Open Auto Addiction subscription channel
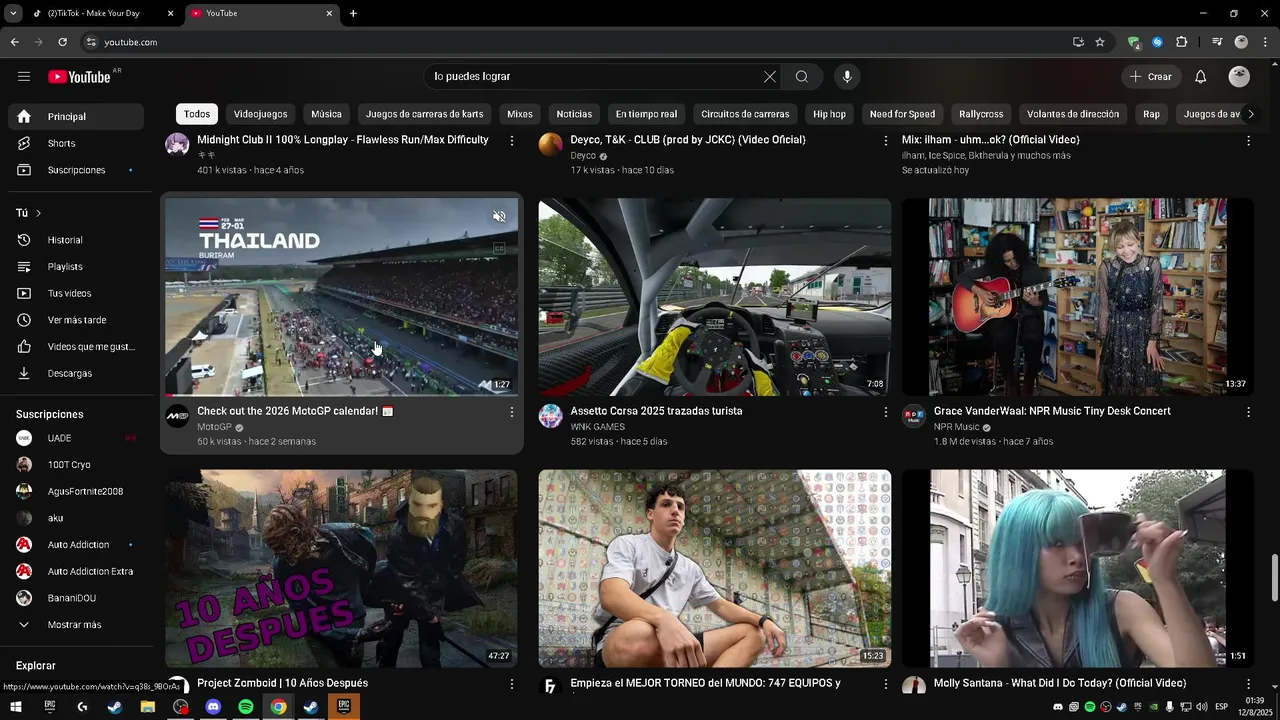 tap(76, 545)
